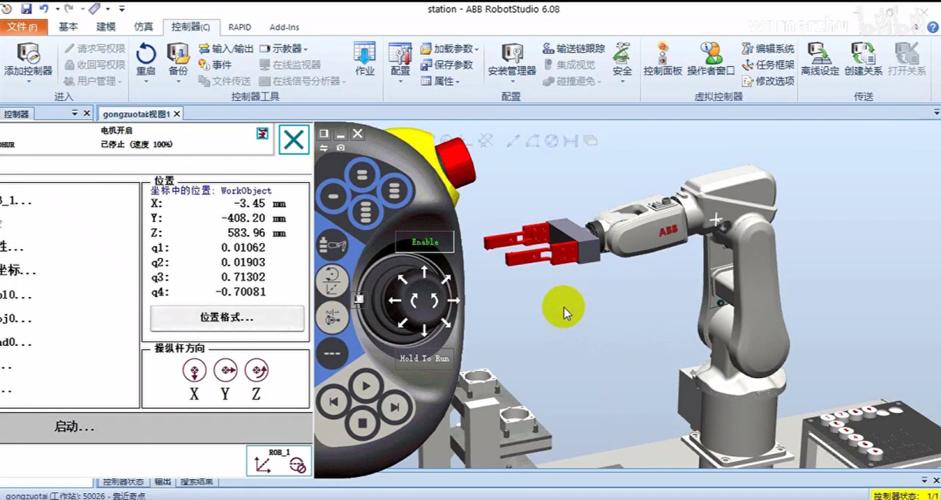Screen dimensions: 941x500
Task: Switch to the 基本 (Home) tab
Action: coord(68,27)
